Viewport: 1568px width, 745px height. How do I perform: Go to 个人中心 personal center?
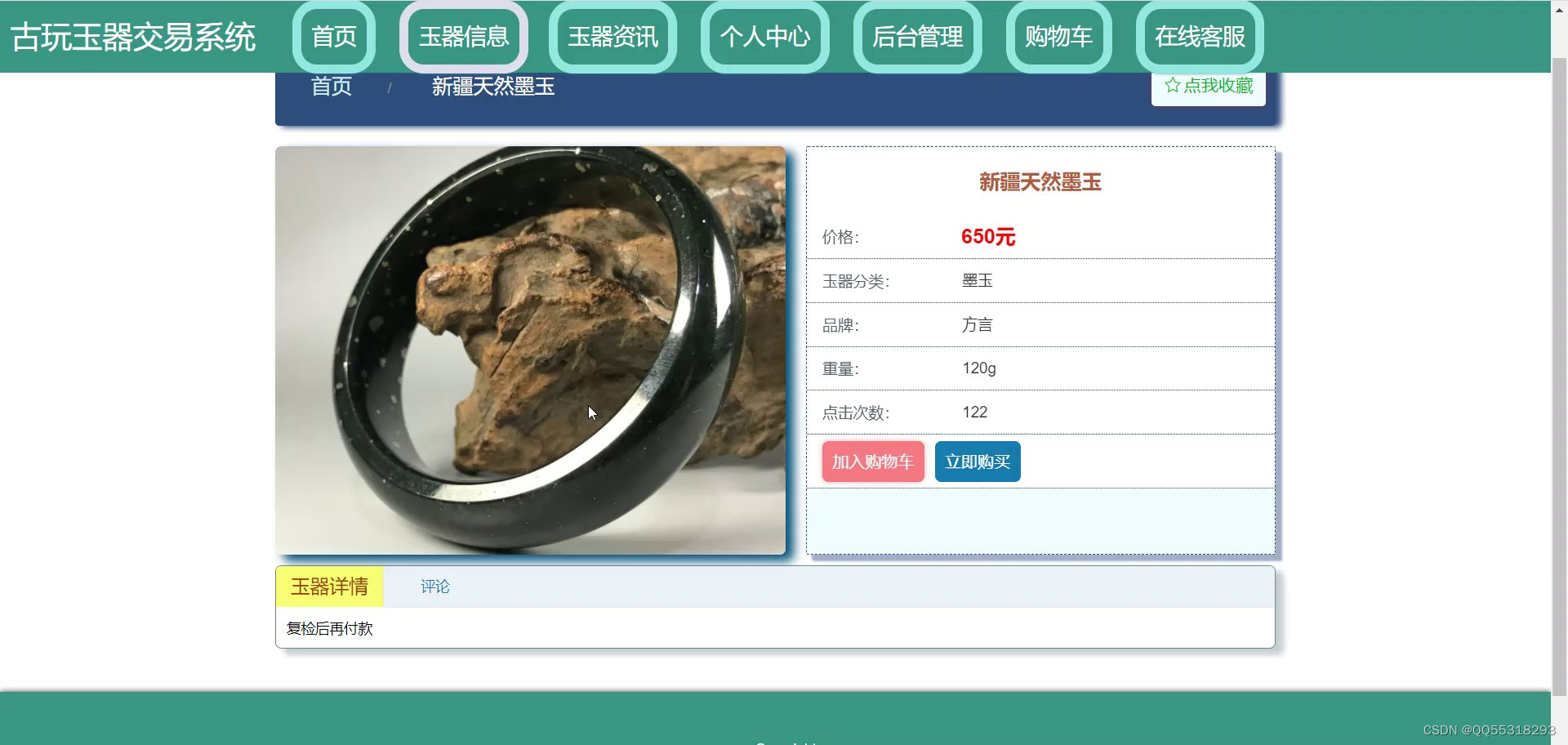764,37
